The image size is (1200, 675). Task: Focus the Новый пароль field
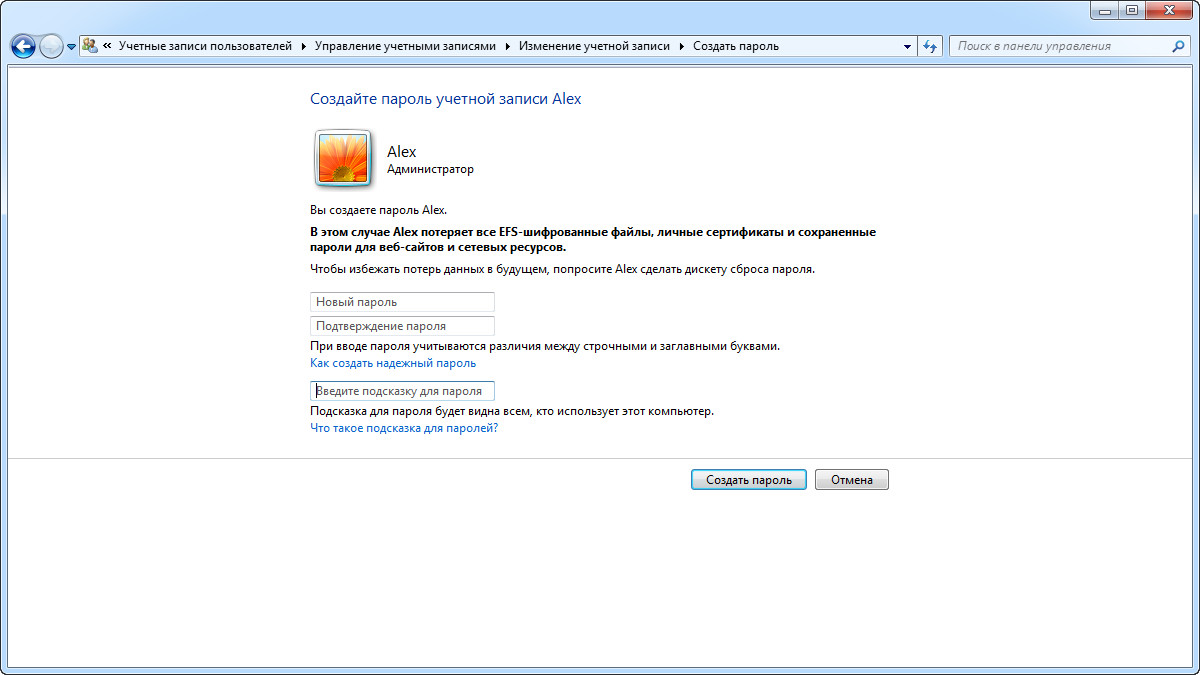[402, 302]
